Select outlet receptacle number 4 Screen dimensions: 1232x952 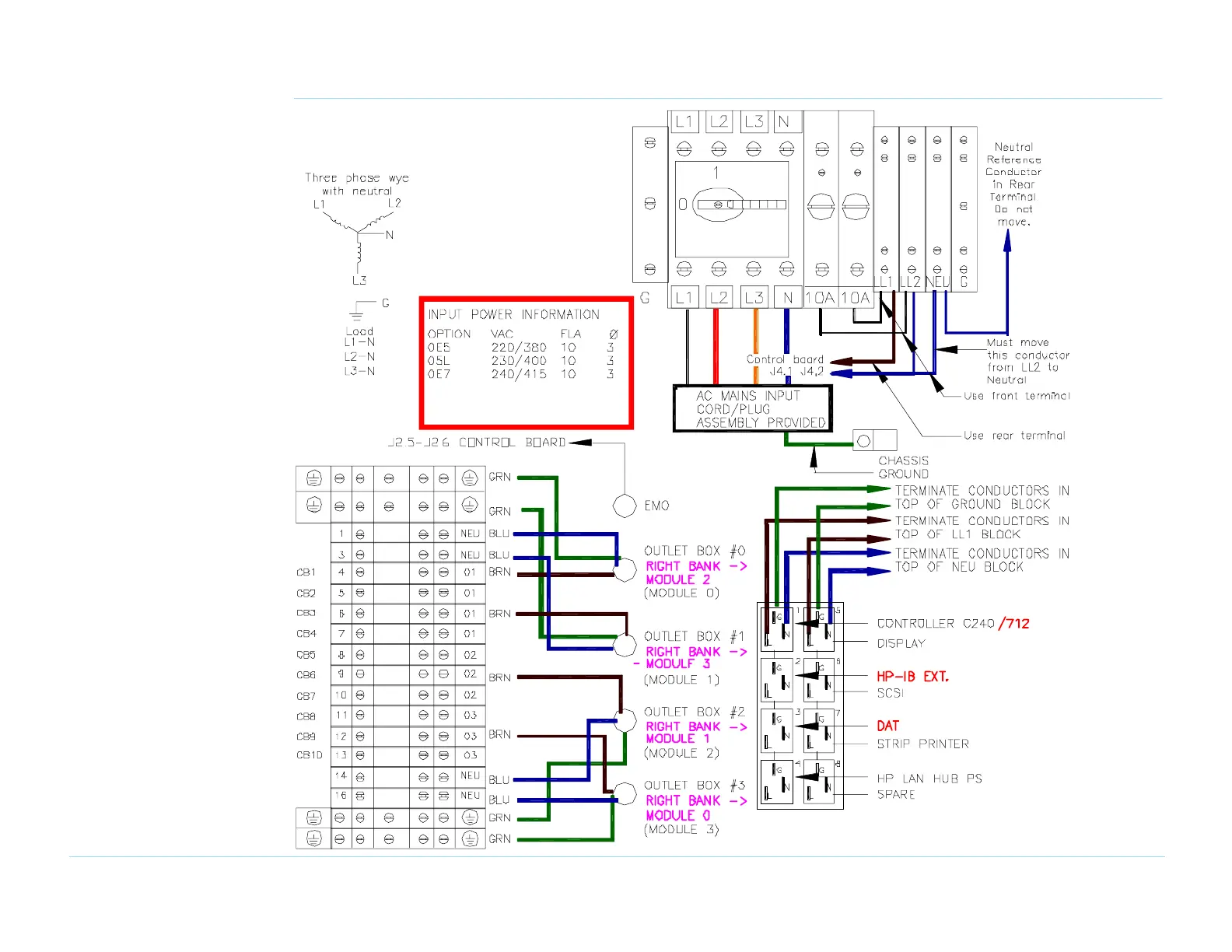coord(778,781)
